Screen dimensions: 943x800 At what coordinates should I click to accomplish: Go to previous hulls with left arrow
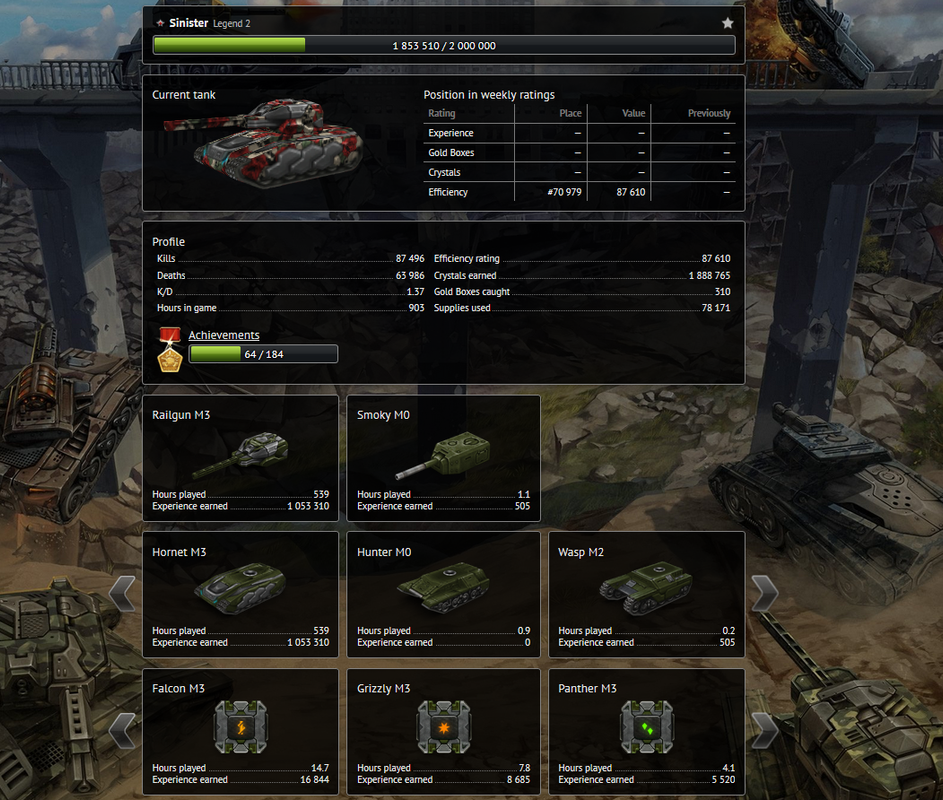pyautogui.click(x=122, y=594)
